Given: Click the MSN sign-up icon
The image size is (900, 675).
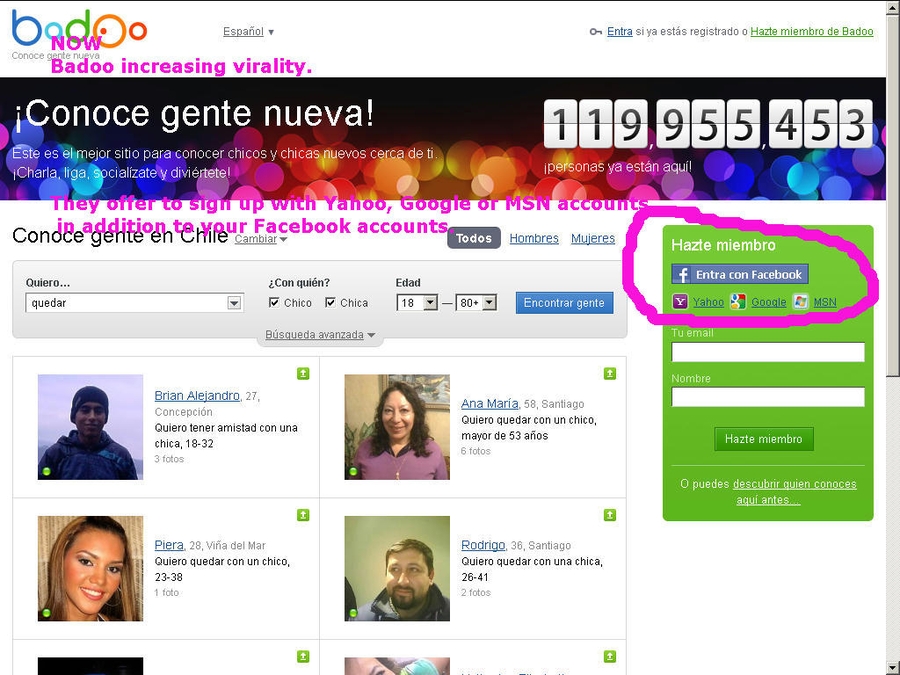Looking at the screenshot, I should pyautogui.click(x=800, y=302).
